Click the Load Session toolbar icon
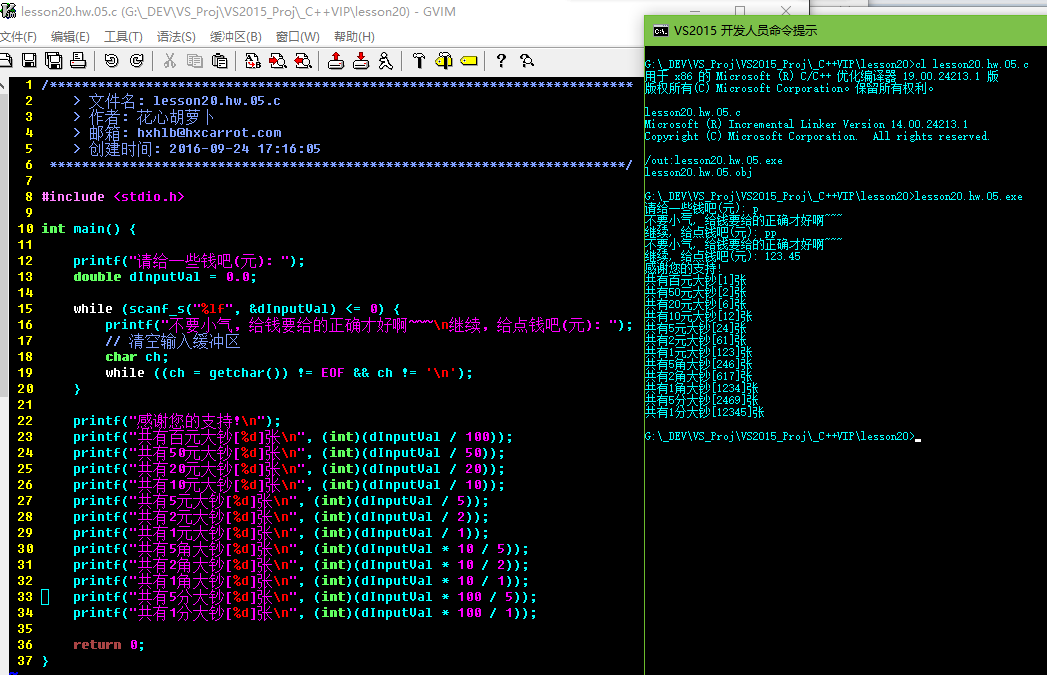The height and width of the screenshot is (675, 1047). (337, 61)
